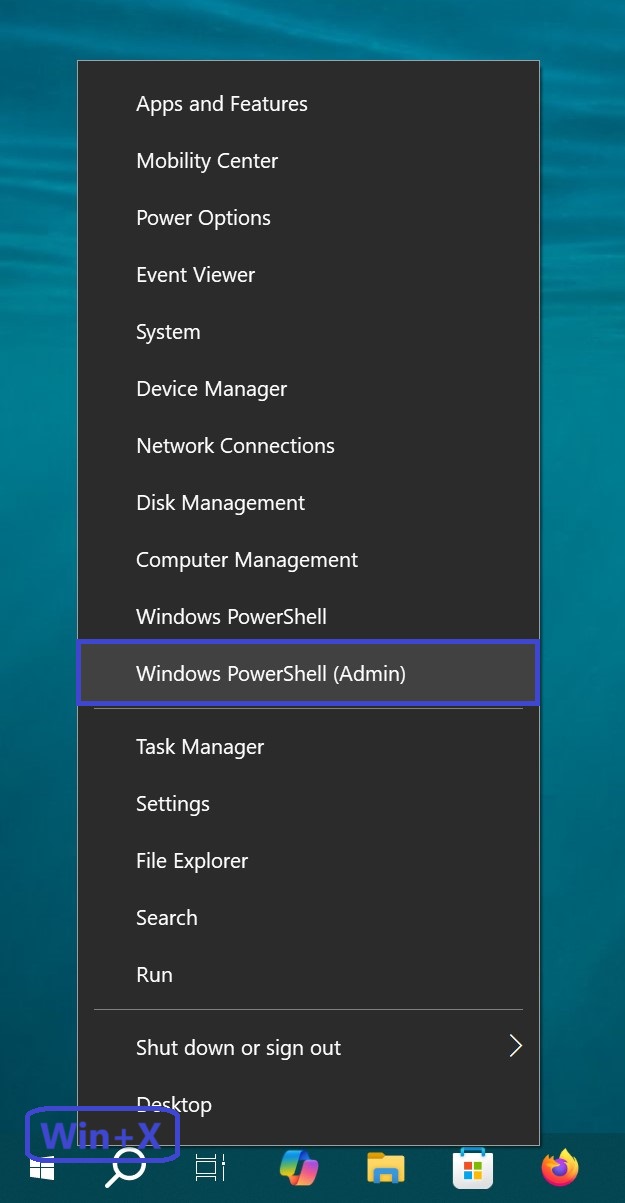Image resolution: width=625 pixels, height=1203 pixels.
Task: Open Apps and Features
Action: (x=222, y=104)
